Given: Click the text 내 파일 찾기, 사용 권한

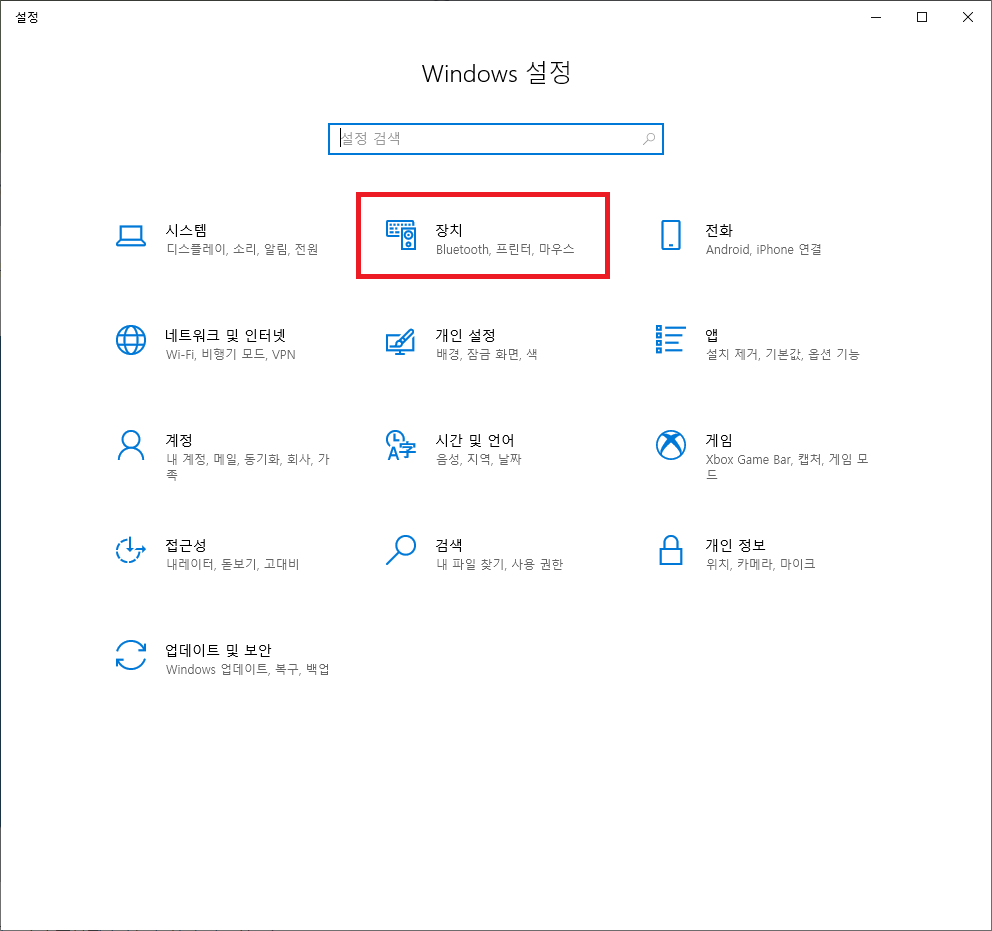Looking at the screenshot, I should coord(499,564).
